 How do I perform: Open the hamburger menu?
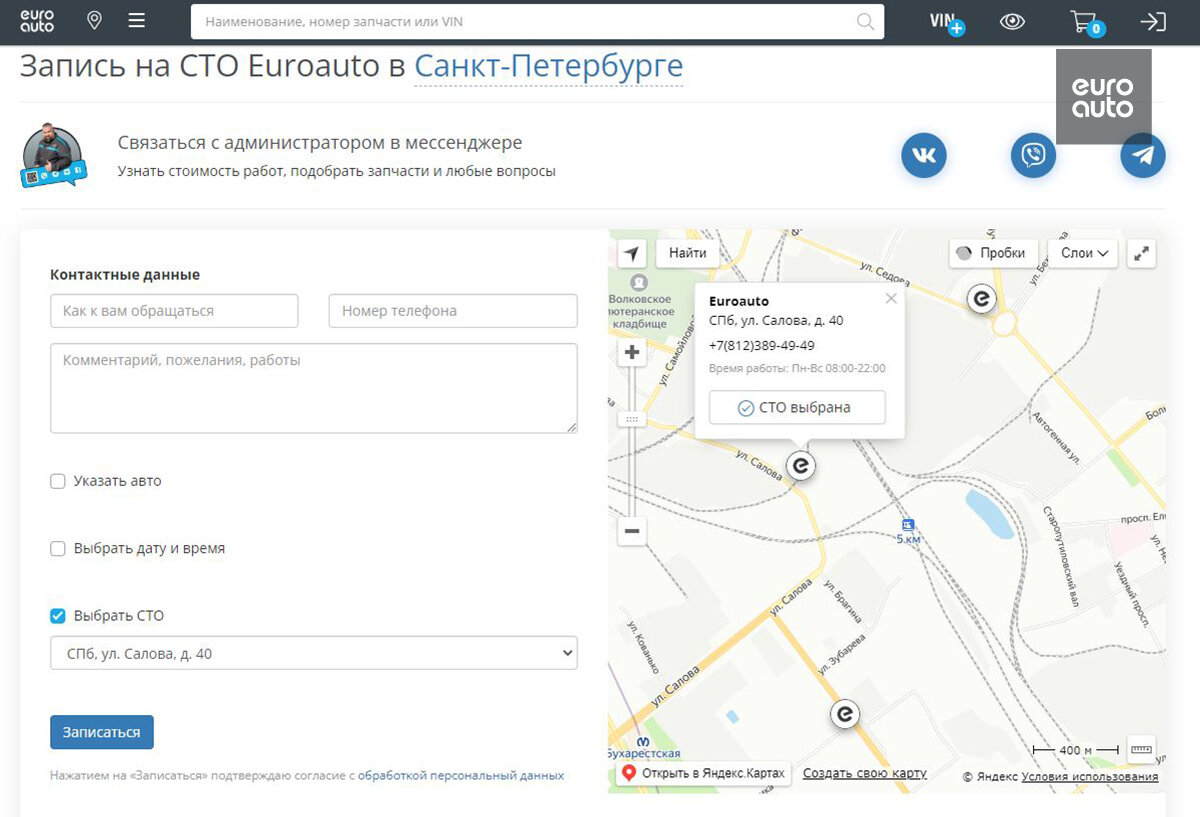tap(137, 21)
